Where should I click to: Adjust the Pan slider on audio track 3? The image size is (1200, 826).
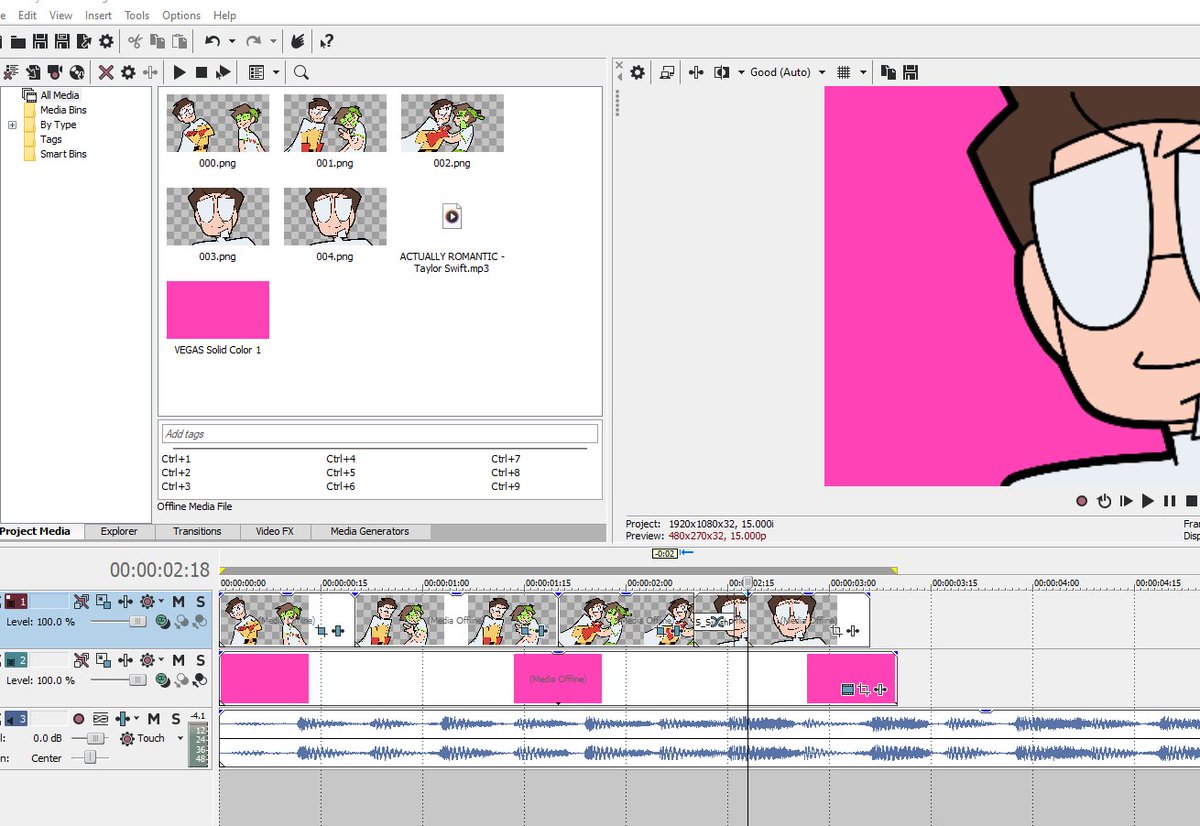(x=90, y=758)
